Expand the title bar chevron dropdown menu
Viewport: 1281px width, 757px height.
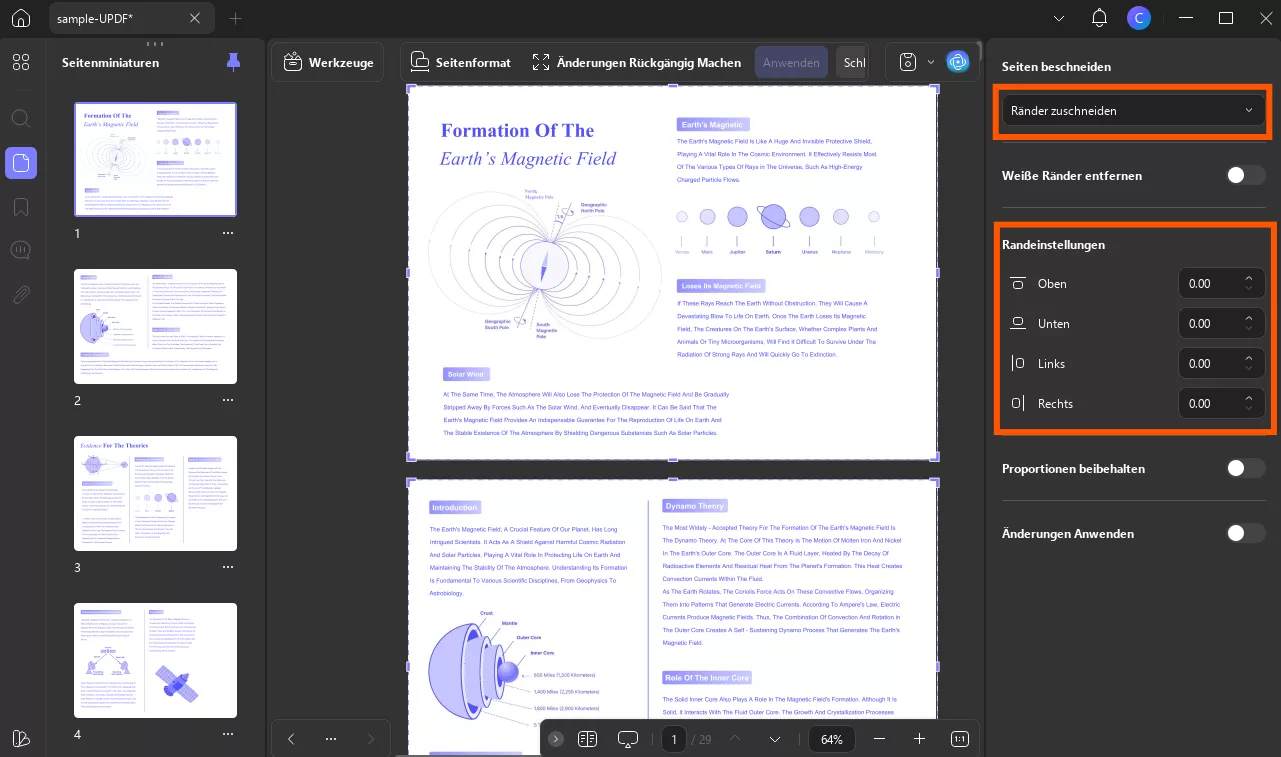point(1060,18)
